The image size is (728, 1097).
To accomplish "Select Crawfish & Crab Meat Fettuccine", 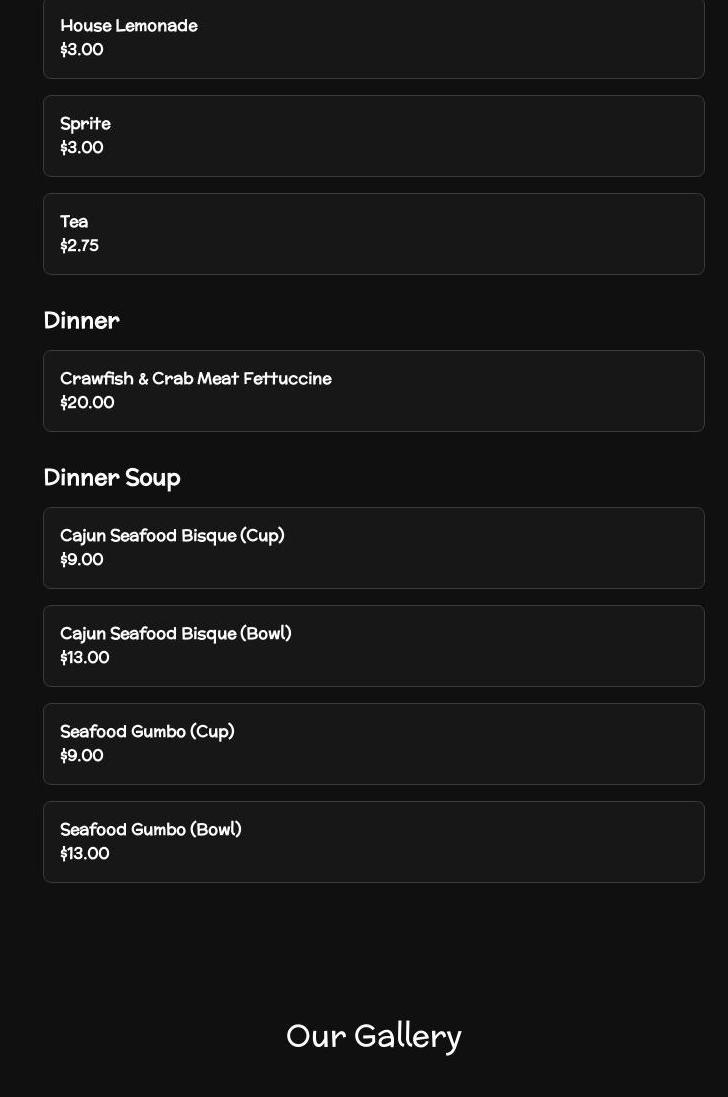I will (x=373, y=390).
